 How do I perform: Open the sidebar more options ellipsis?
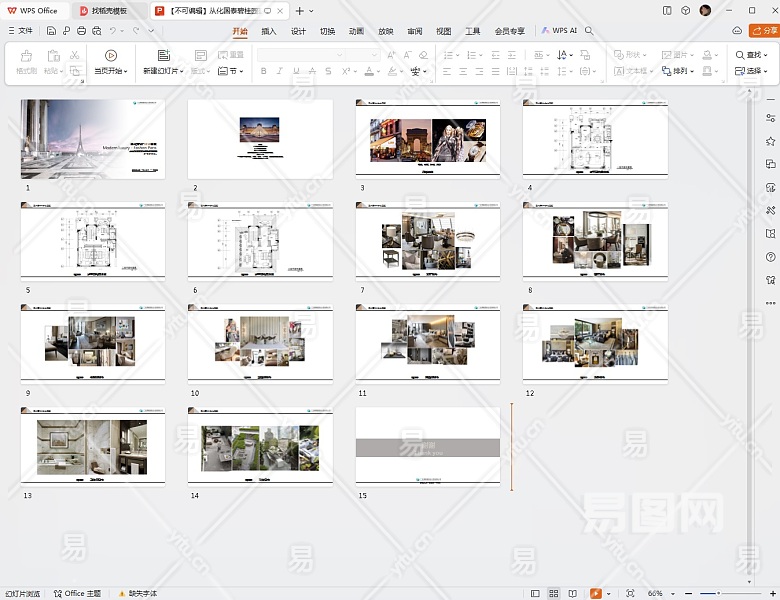[770, 303]
